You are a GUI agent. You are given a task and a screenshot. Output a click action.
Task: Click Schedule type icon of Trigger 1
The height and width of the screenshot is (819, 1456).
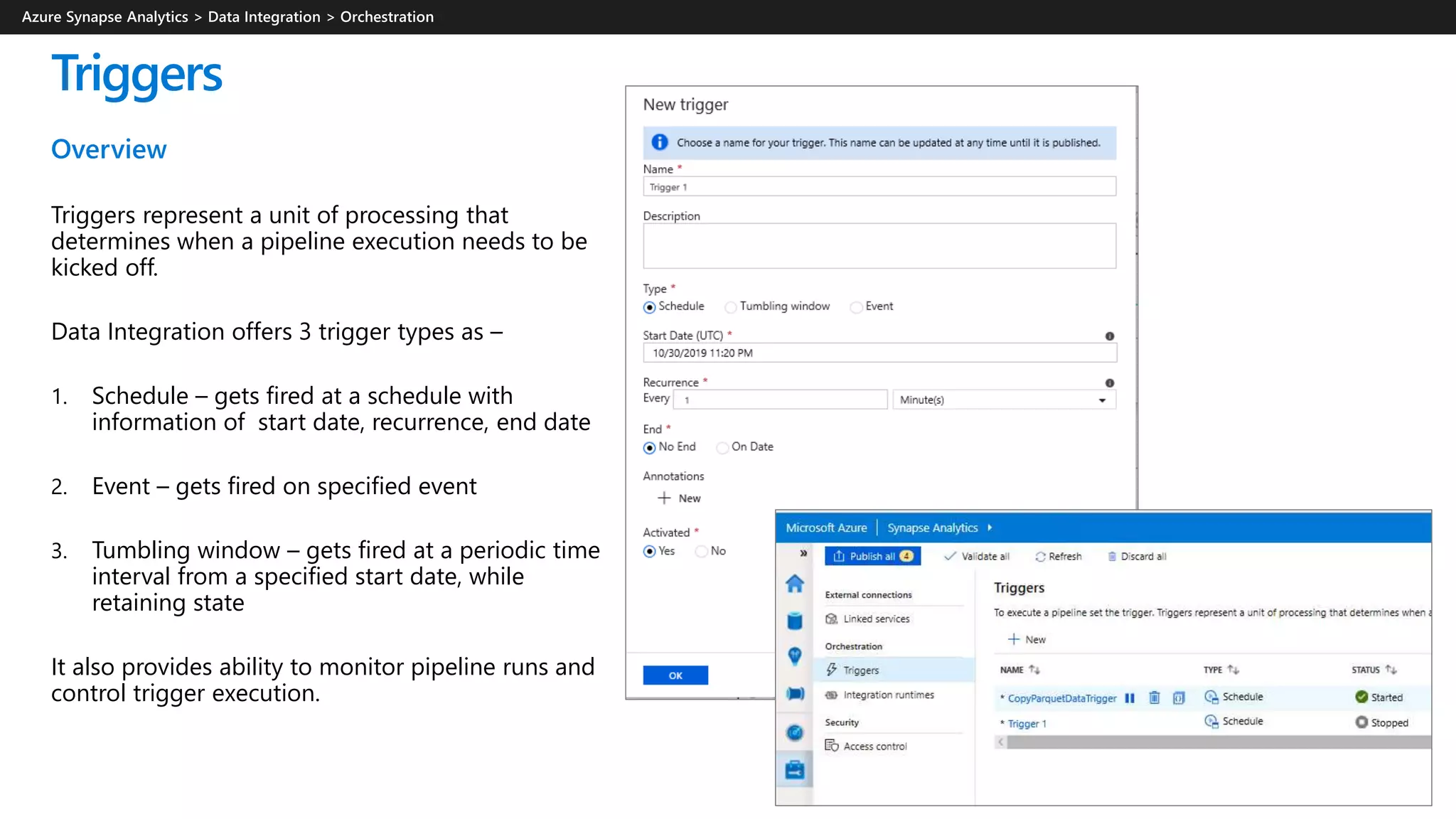tap(1211, 722)
